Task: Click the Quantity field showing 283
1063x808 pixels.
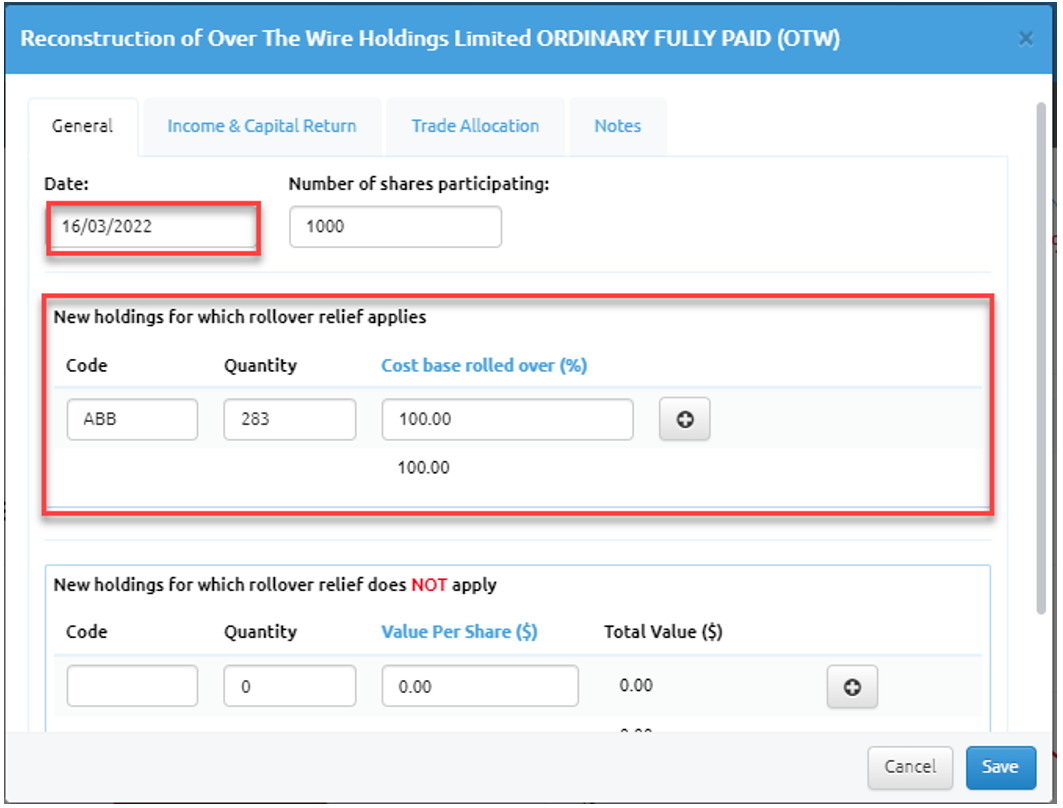Action: tap(289, 420)
